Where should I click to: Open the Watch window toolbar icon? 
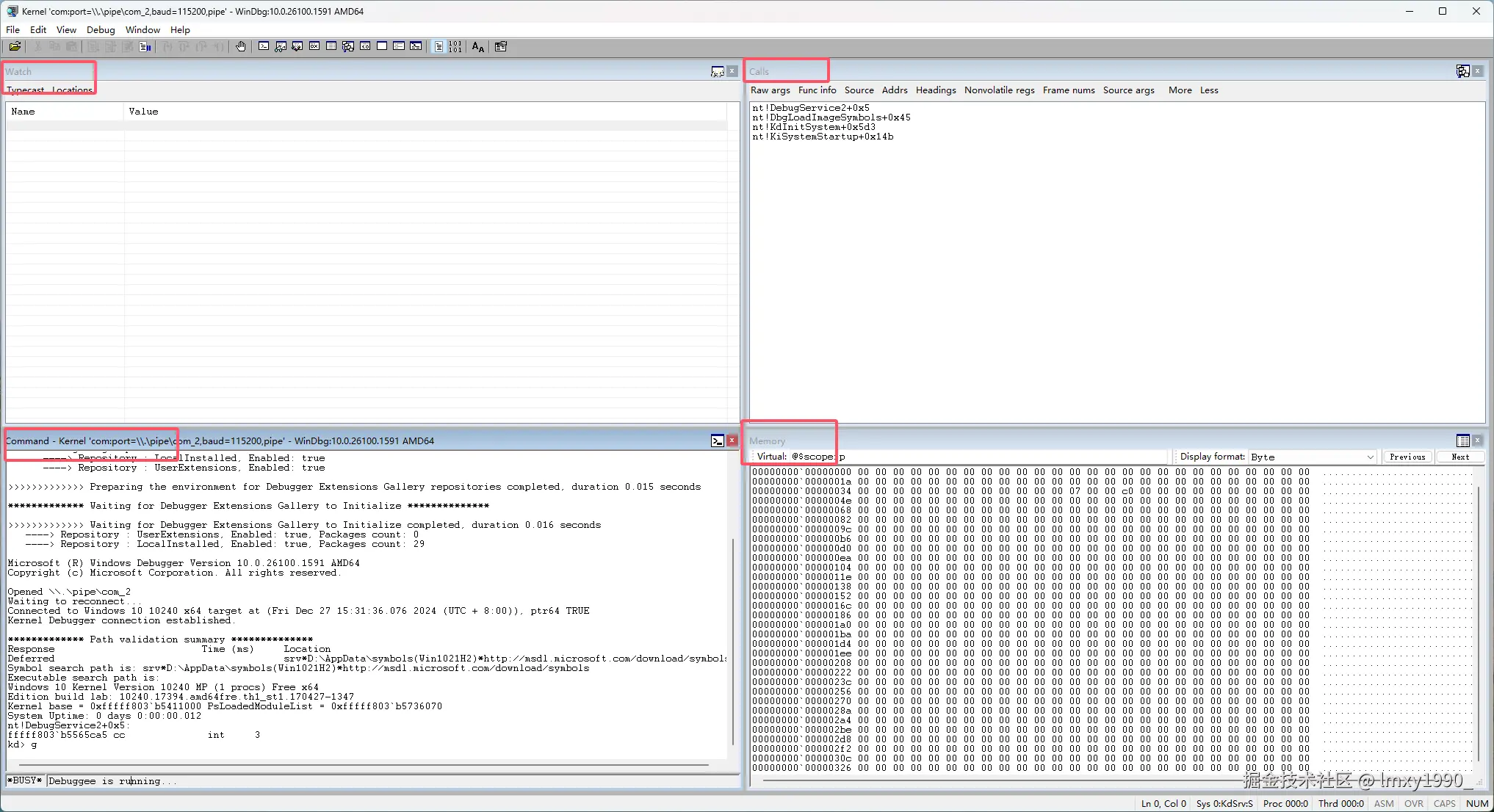281,46
